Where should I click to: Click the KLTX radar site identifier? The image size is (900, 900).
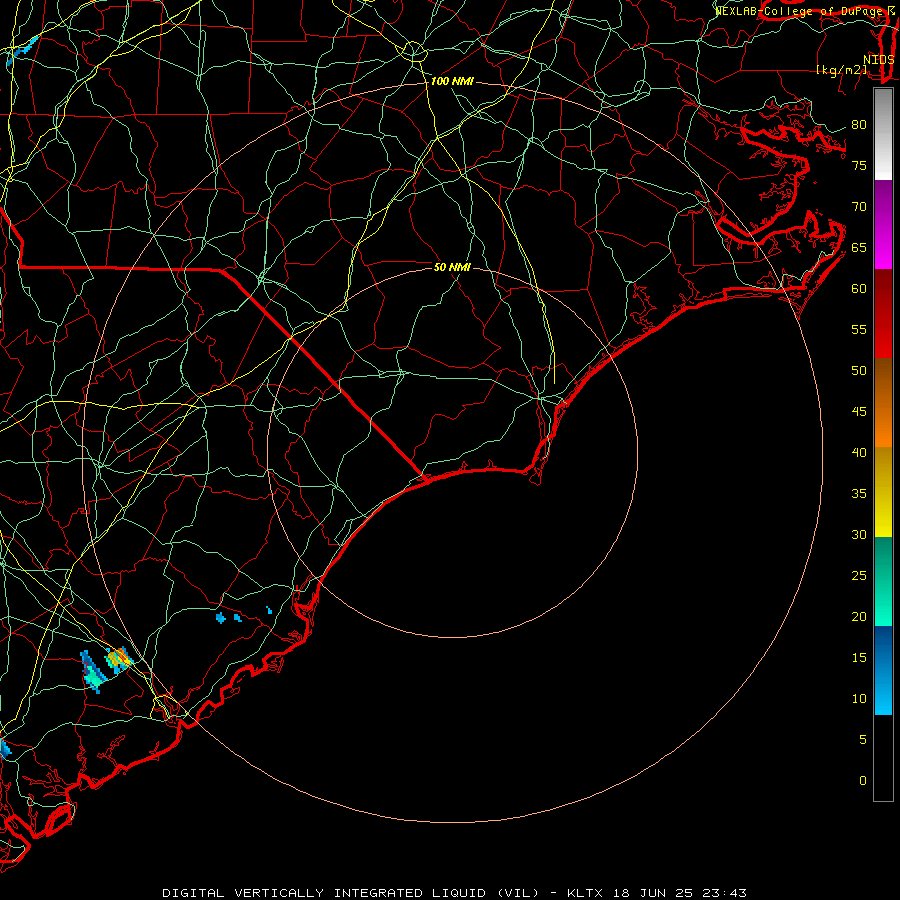[x=585, y=893]
